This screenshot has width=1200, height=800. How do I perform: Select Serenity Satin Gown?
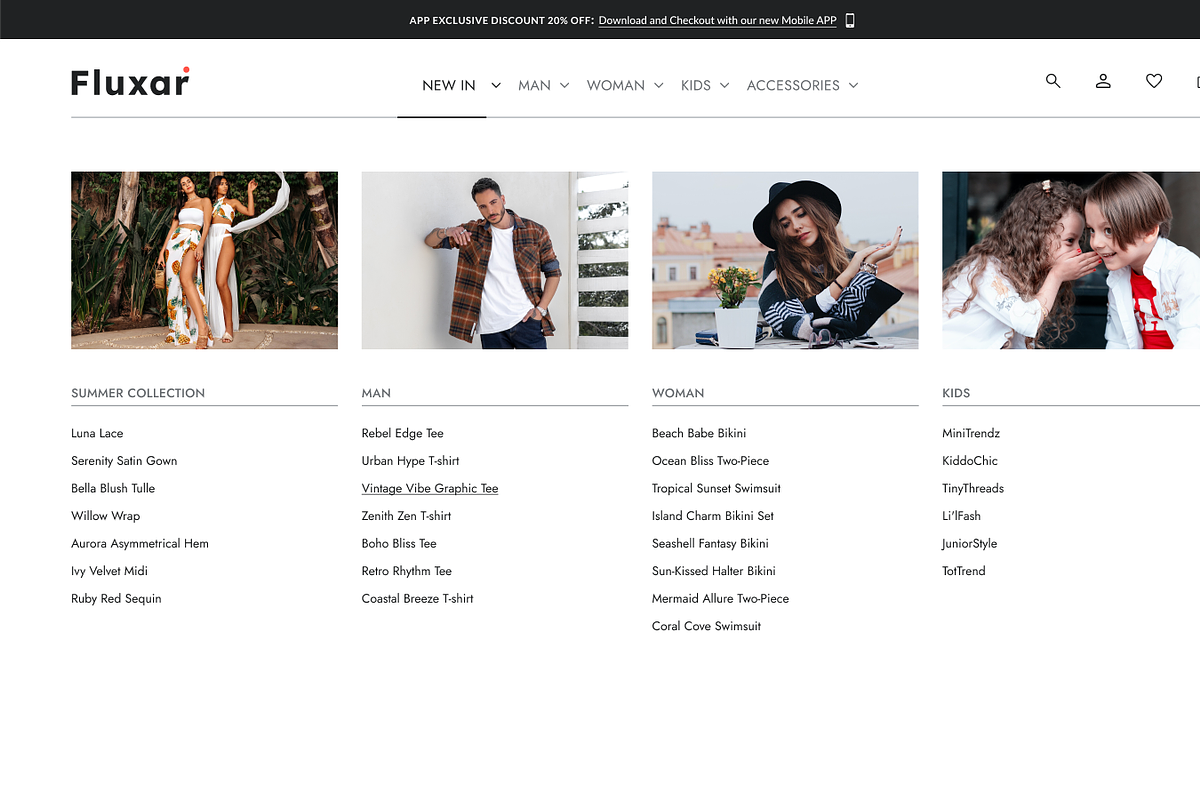click(124, 461)
